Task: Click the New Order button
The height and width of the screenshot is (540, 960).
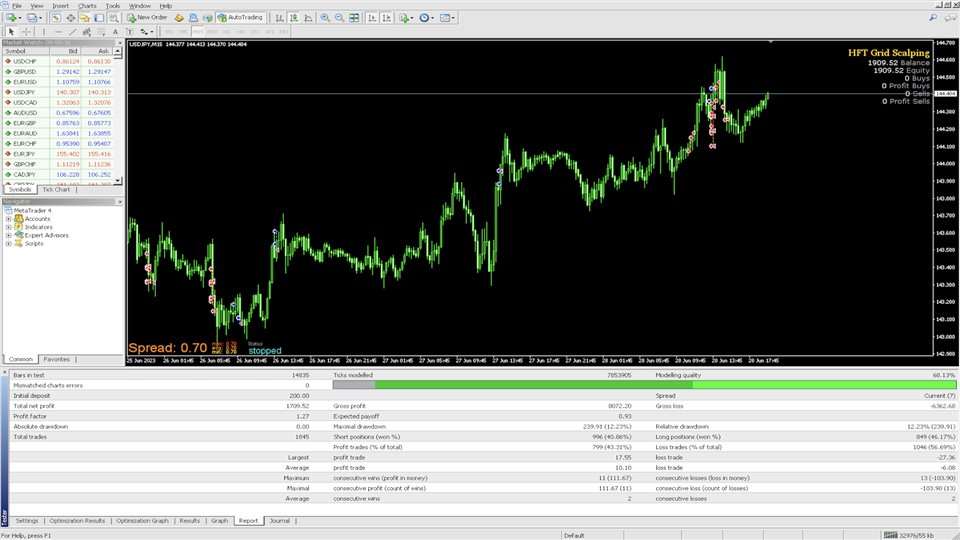Action: click(147, 18)
